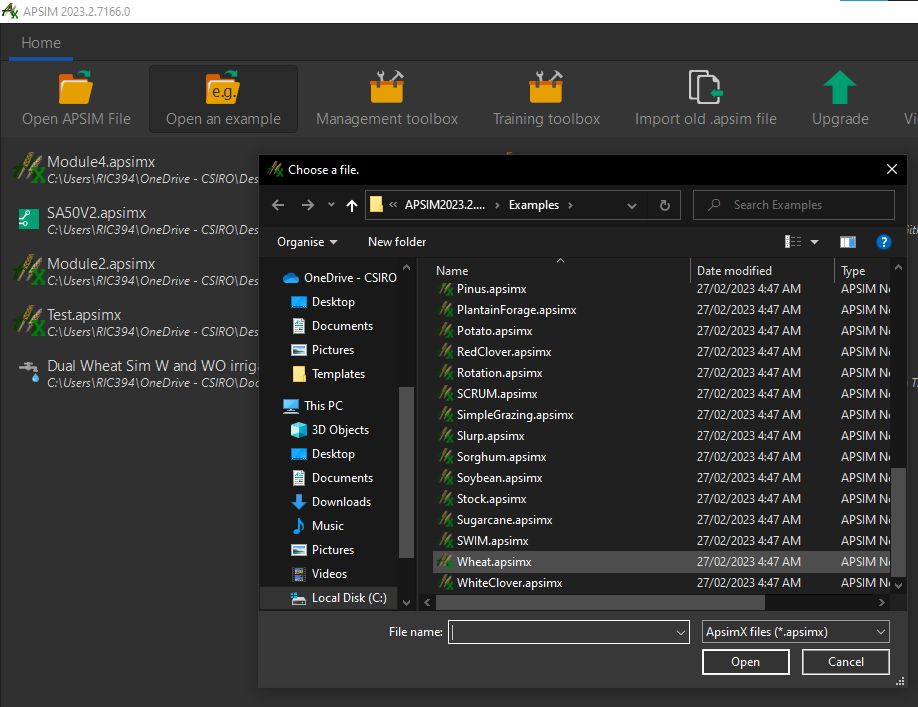The width and height of the screenshot is (918, 707).
Task: Select the OneDrive - CSIRO cloud icon
Action: pyautogui.click(x=291, y=278)
